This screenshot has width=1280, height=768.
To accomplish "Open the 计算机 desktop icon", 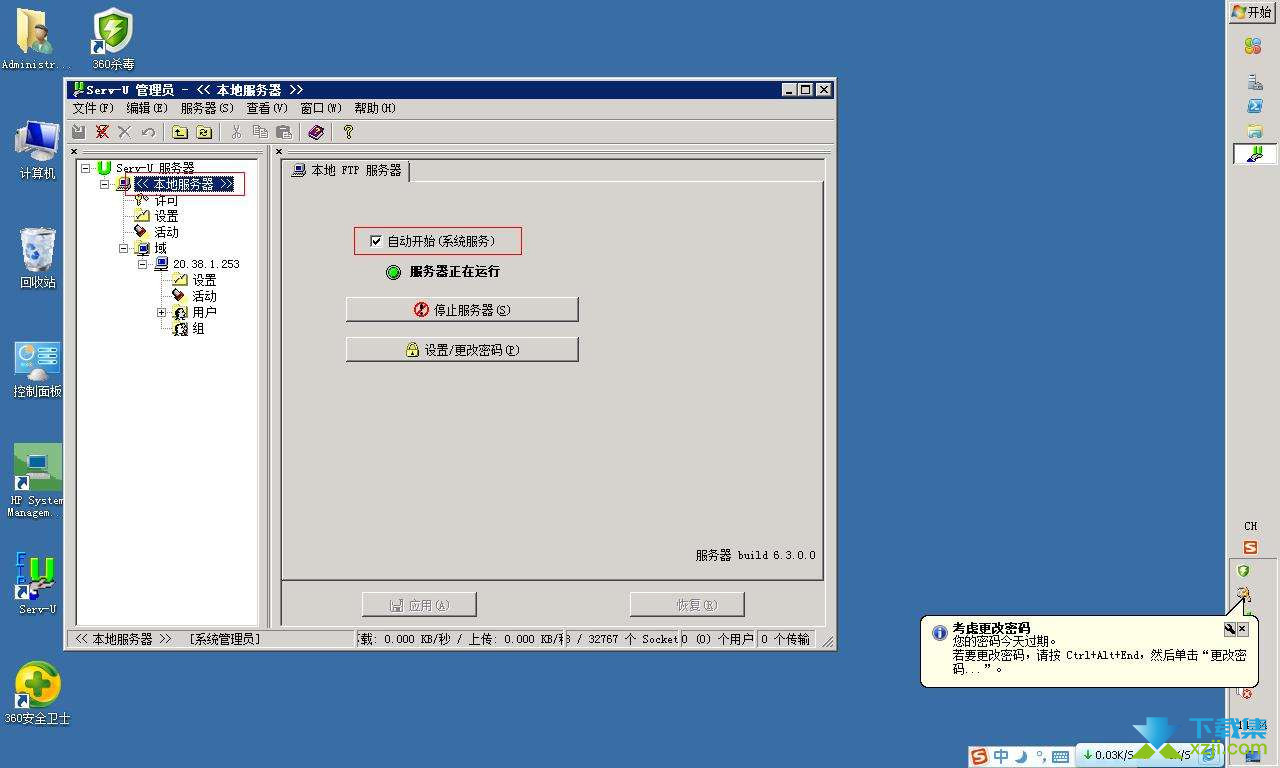I will click(x=38, y=150).
